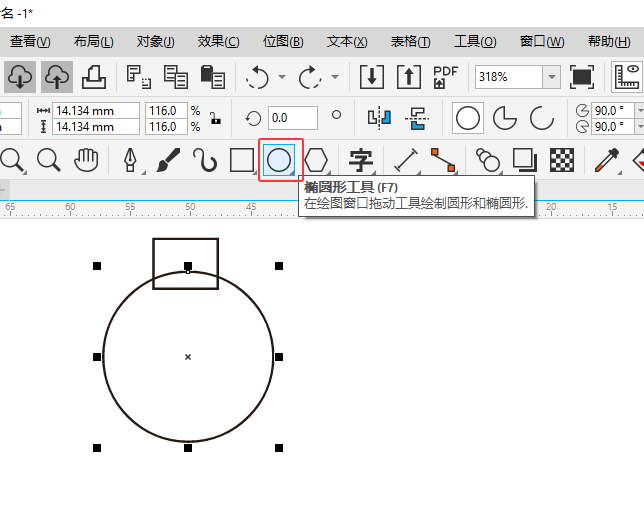The height and width of the screenshot is (531, 644).
Task: Select the Rectangle tool
Action: [242, 160]
